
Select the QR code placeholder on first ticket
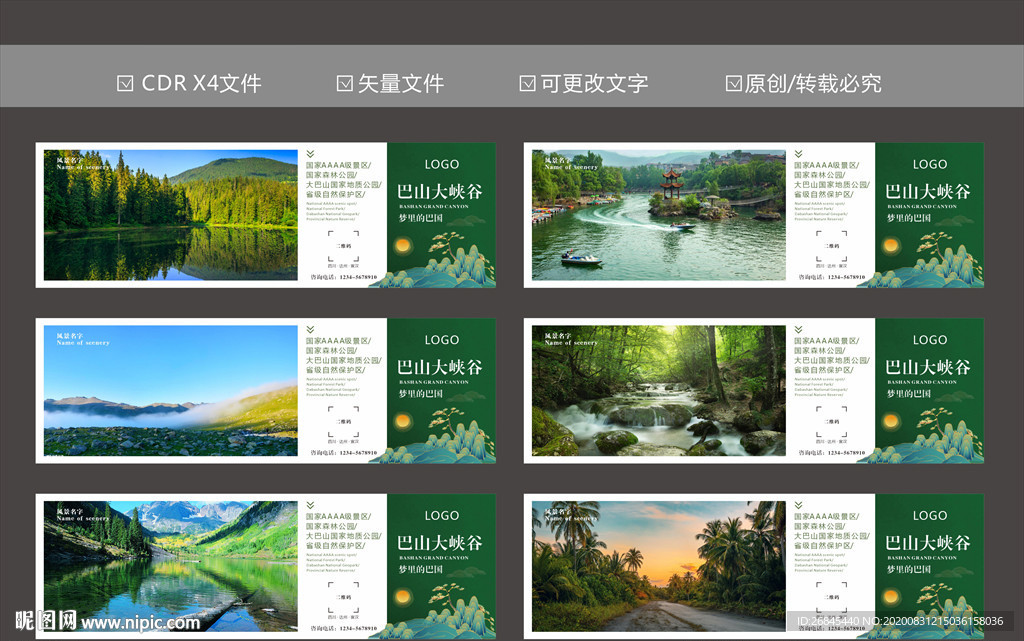pyautogui.click(x=343, y=245)
